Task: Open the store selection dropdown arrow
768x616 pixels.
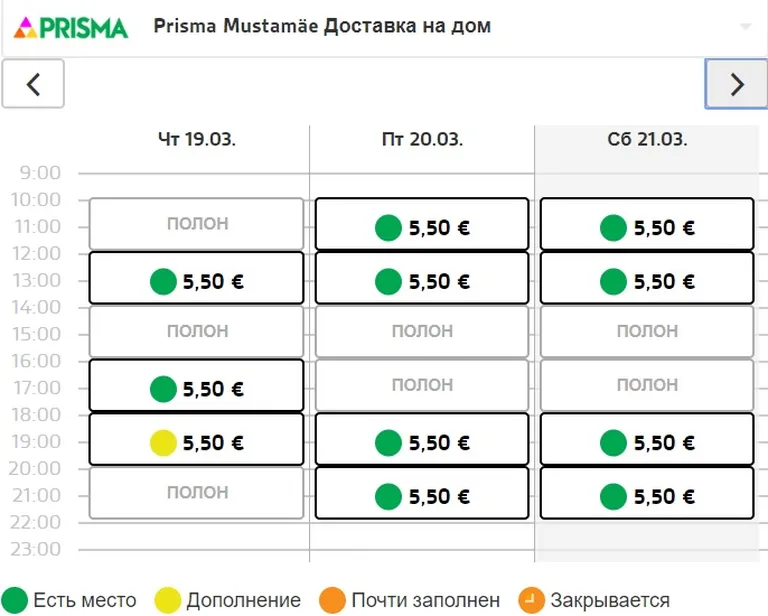Action: [x=745, y=27]
